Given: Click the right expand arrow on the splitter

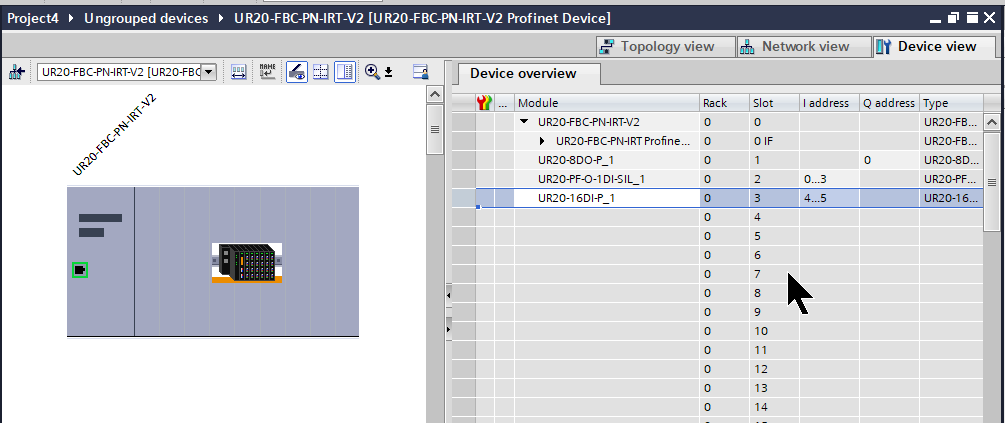Looking at the screenshot, I should pos(449,330).
